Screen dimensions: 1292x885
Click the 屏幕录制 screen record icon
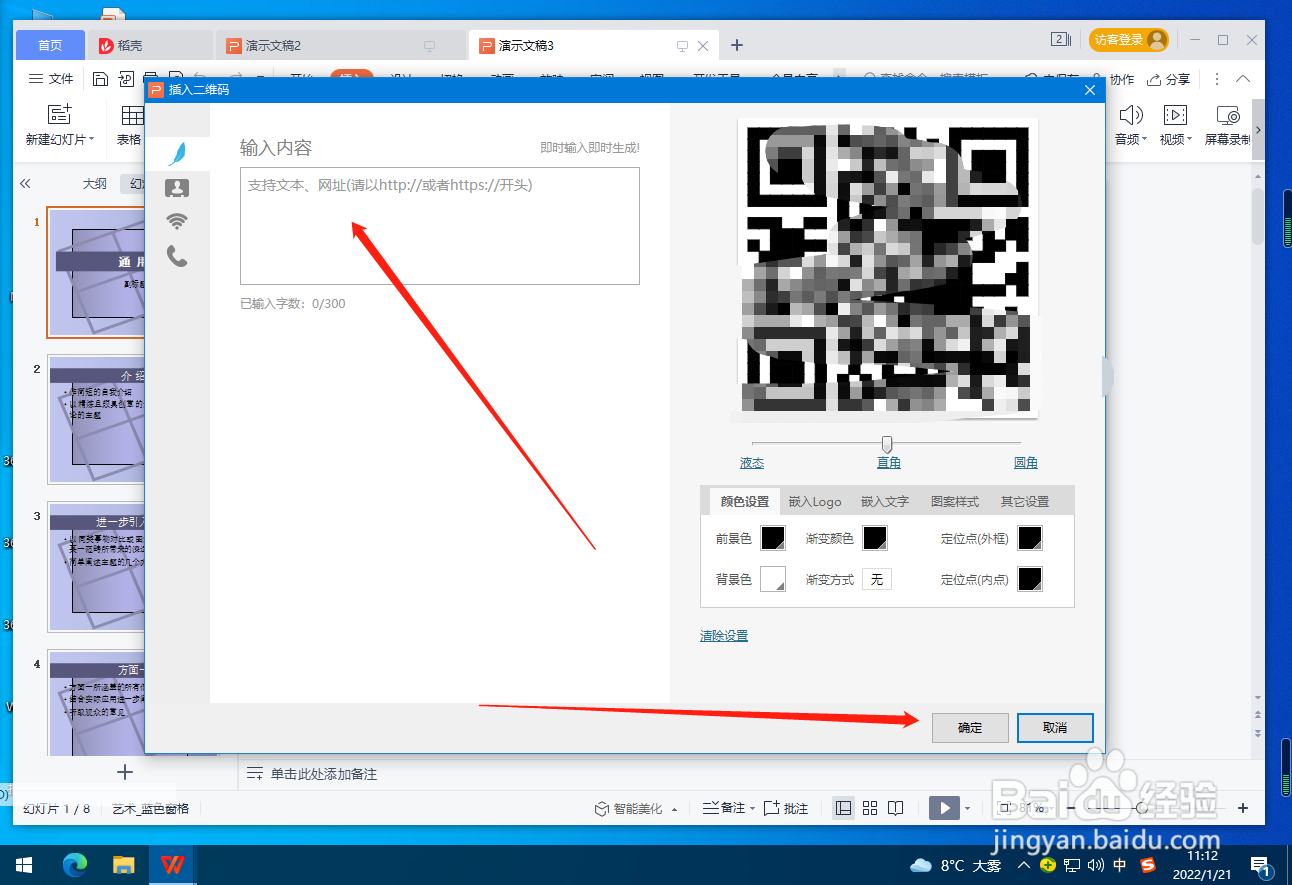tap(1227, 114)
